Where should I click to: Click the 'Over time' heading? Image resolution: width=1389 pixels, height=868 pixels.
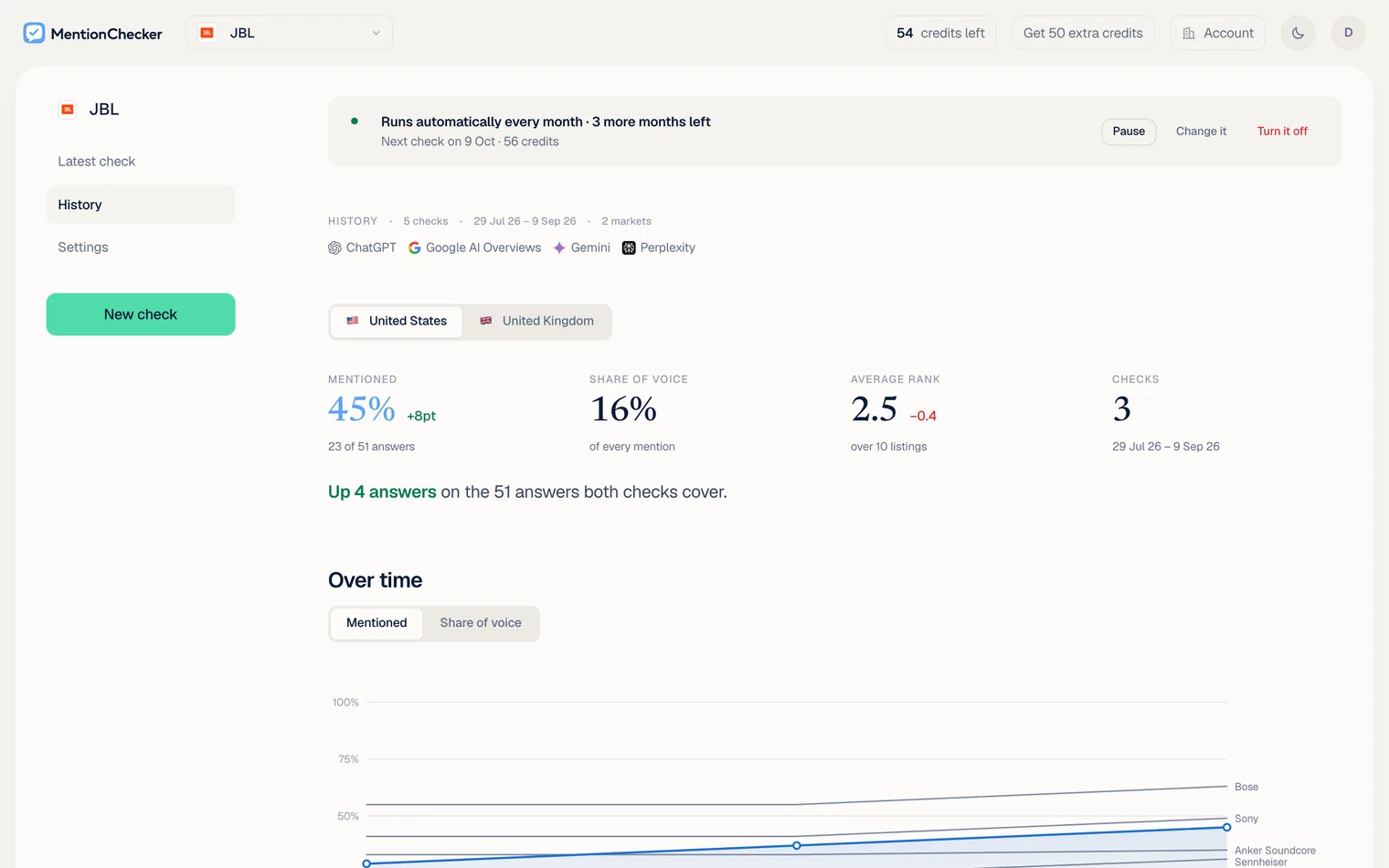tap(376, 580)
